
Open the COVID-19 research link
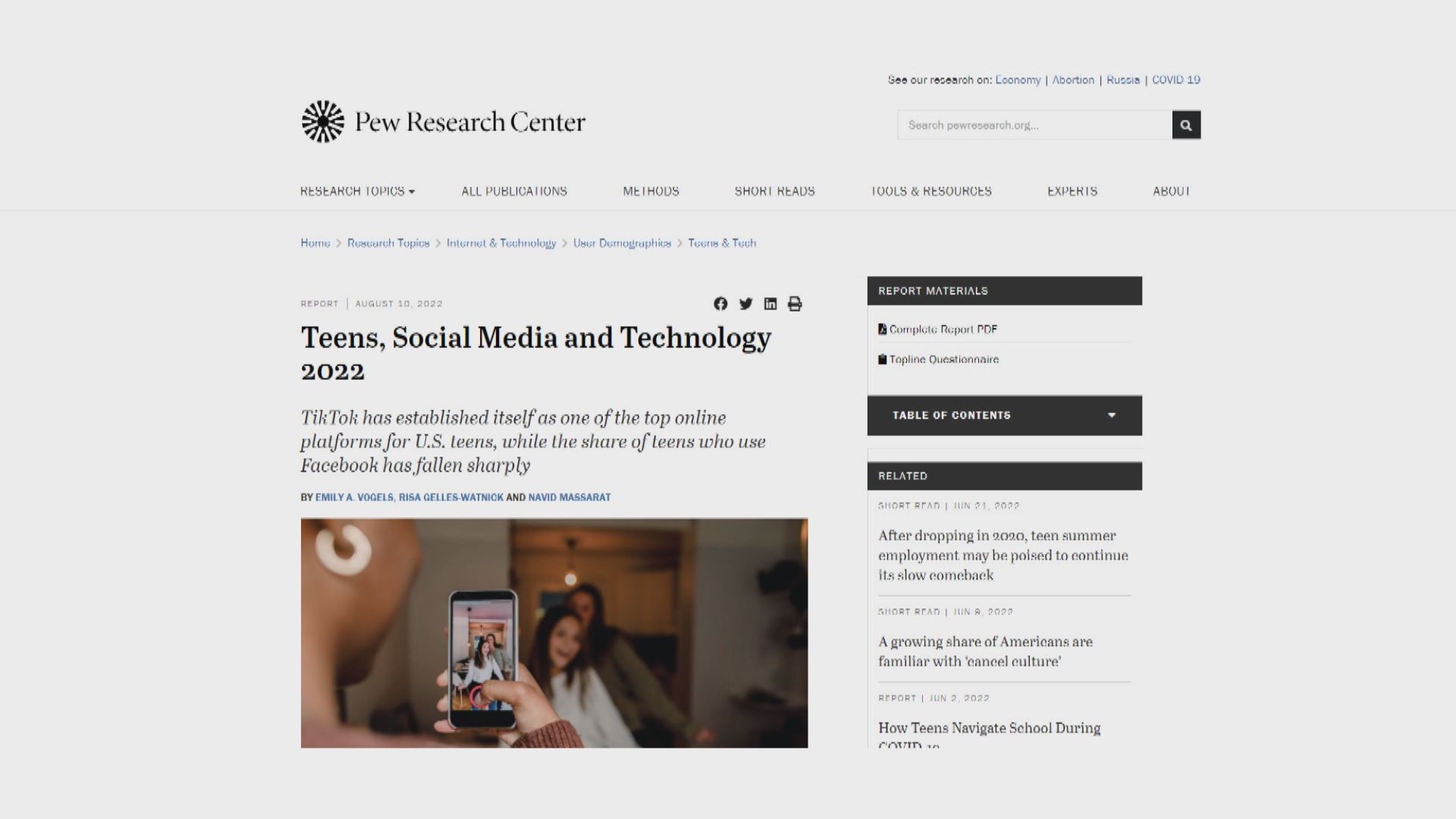(1175, 80)
